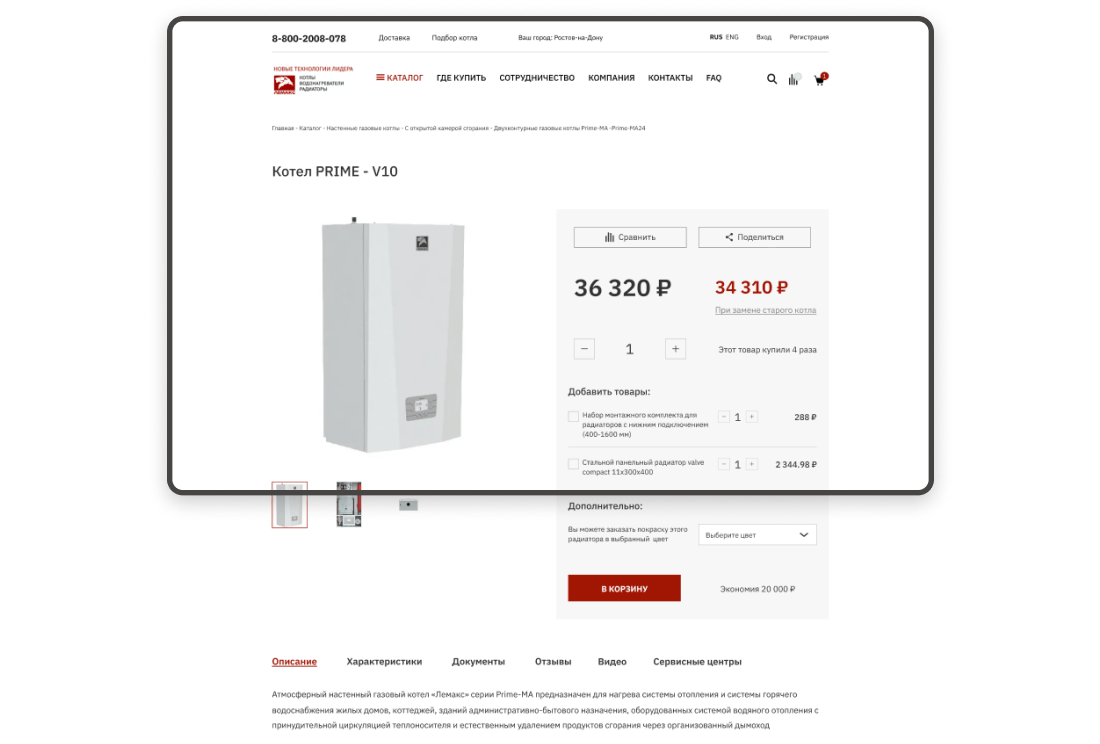Click the Lemax logo
The height and width of the screenshot is (744, 1100).
tap(313, 80)
